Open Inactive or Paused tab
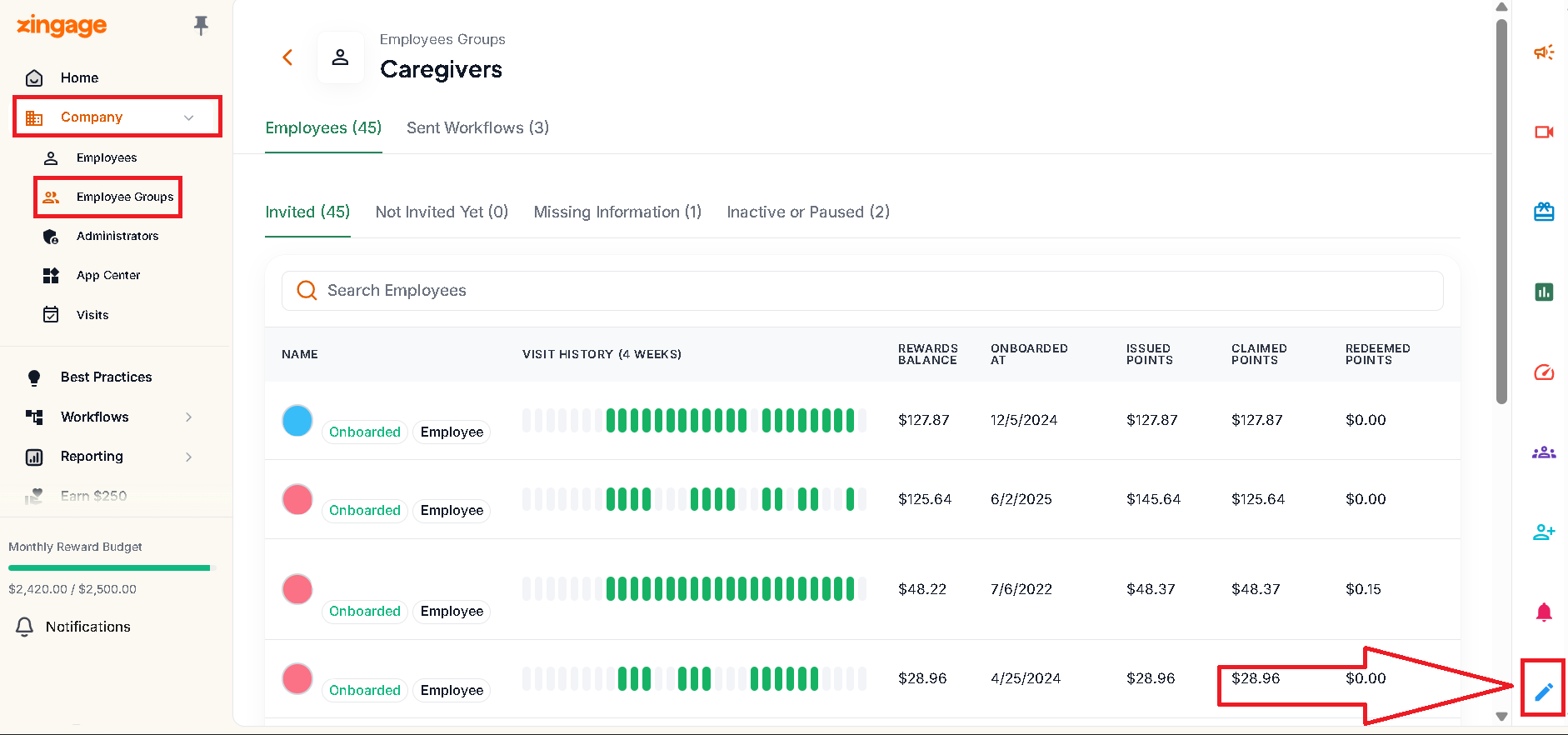Image resolution: width=1568 pixels, height=735 pixels. 808,212
